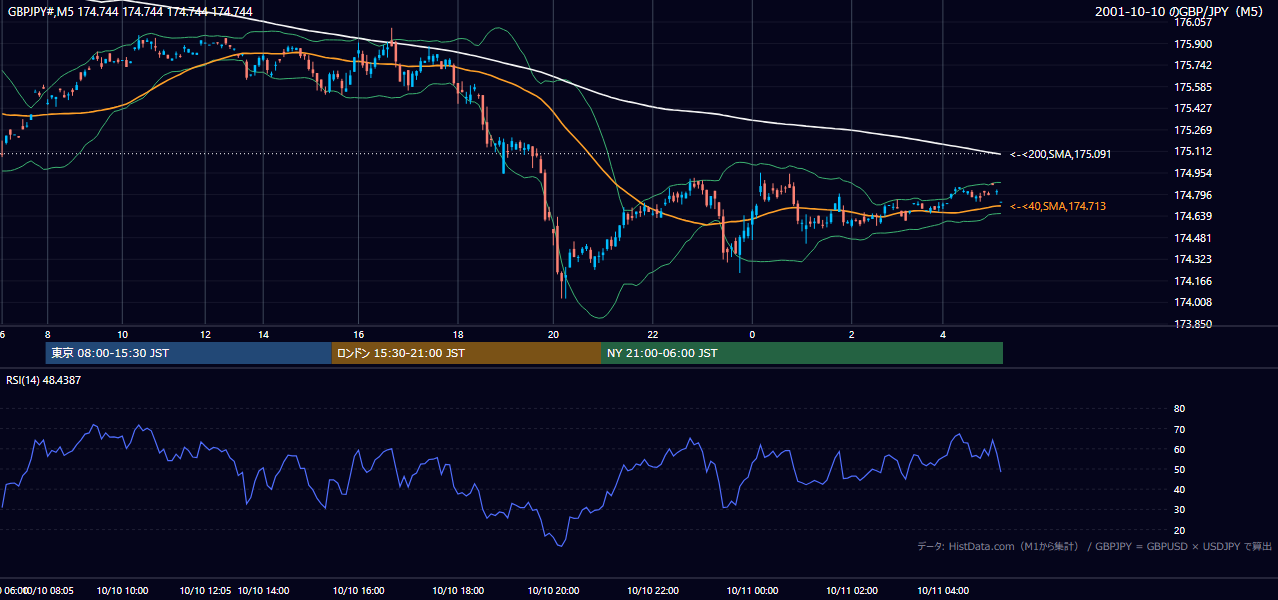Click price axis value 175.900

(1193, 44)
